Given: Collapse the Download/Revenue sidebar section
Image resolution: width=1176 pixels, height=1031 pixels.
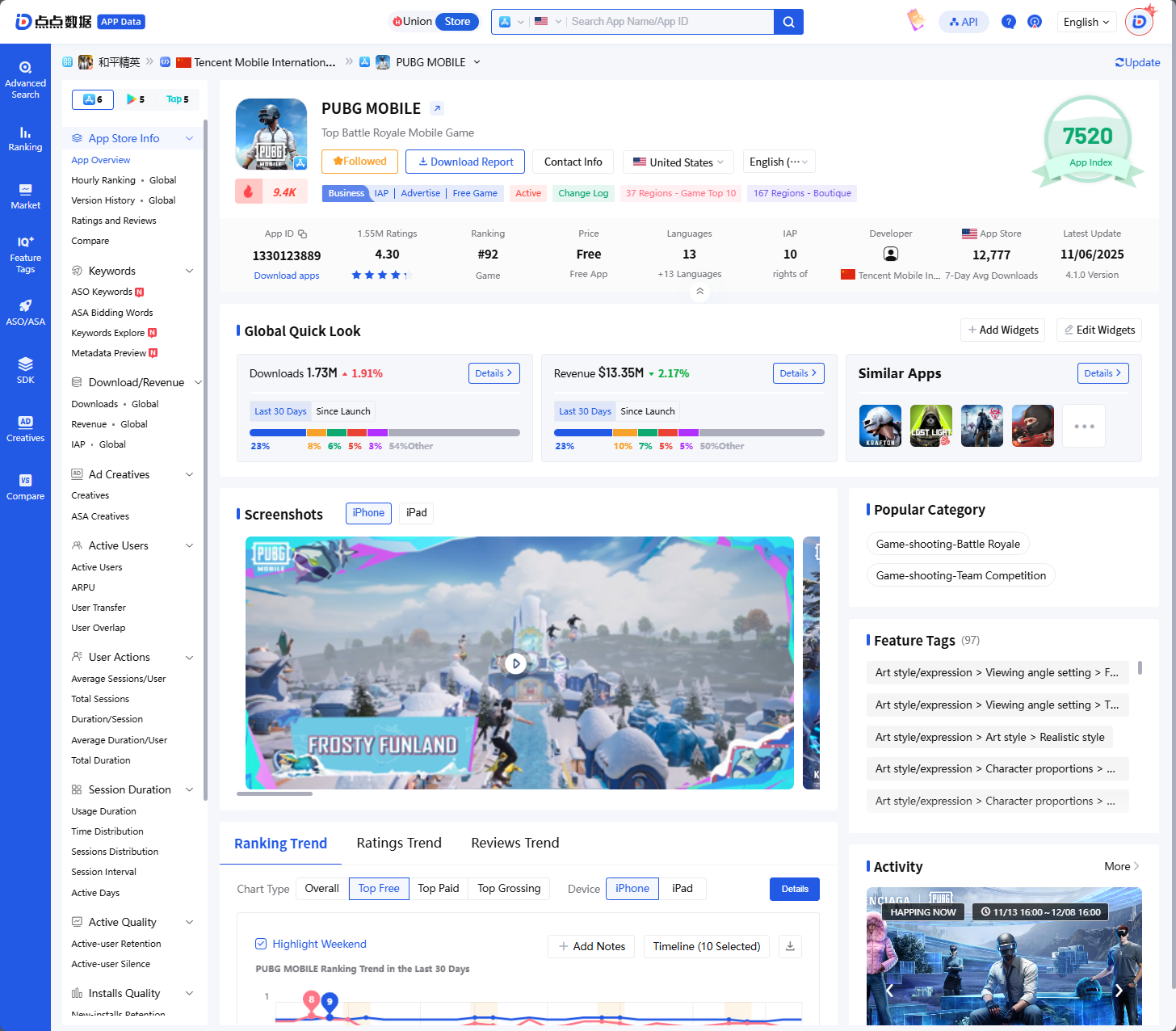Looking at the screenshot, I should [198, 382].
